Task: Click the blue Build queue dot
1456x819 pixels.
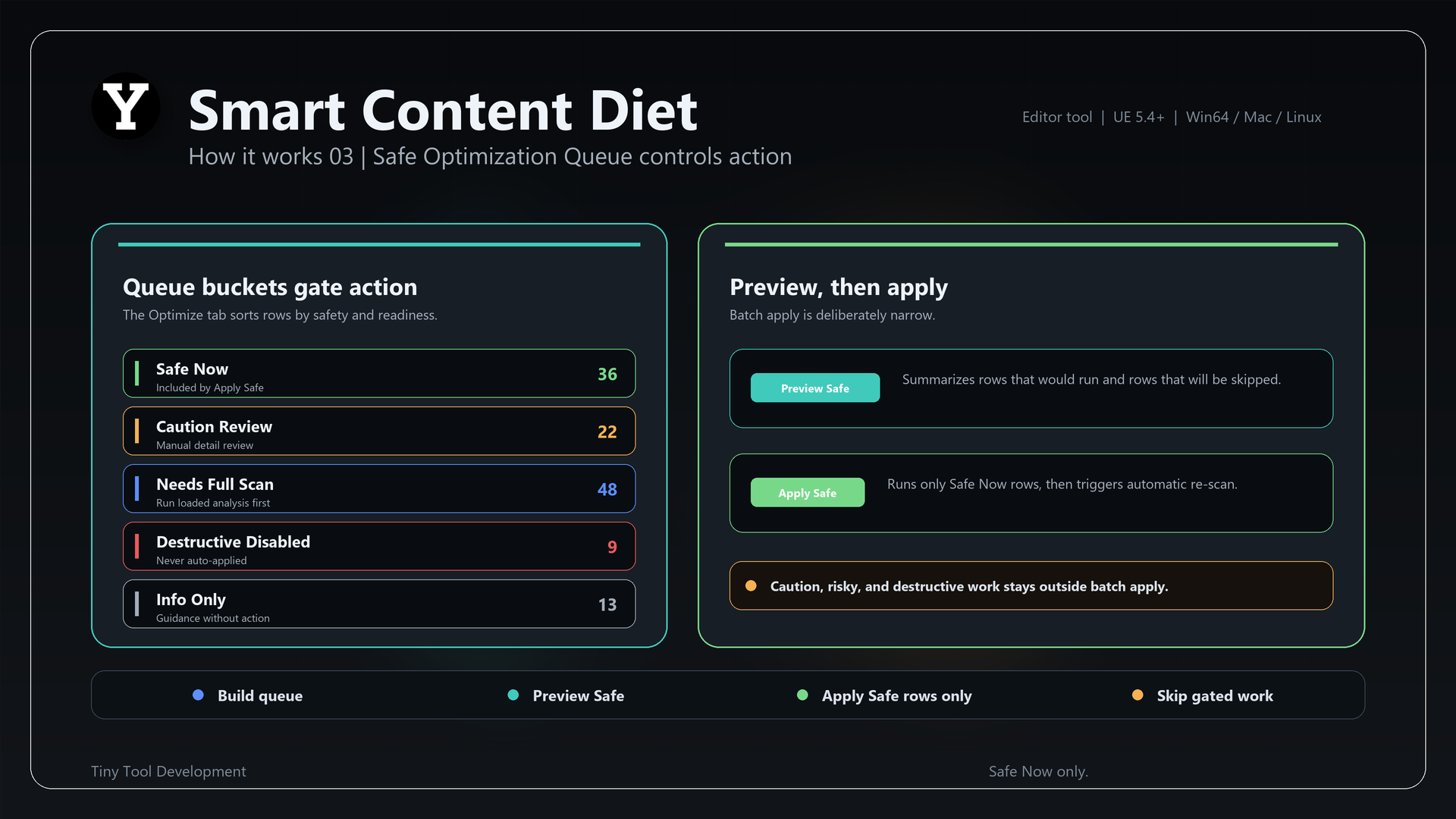Action: pos(198,695)
